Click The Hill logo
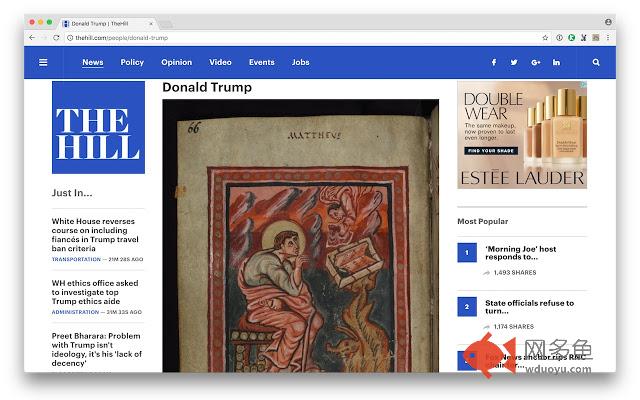This screenshot has height=400, width=640. (98, 127)
